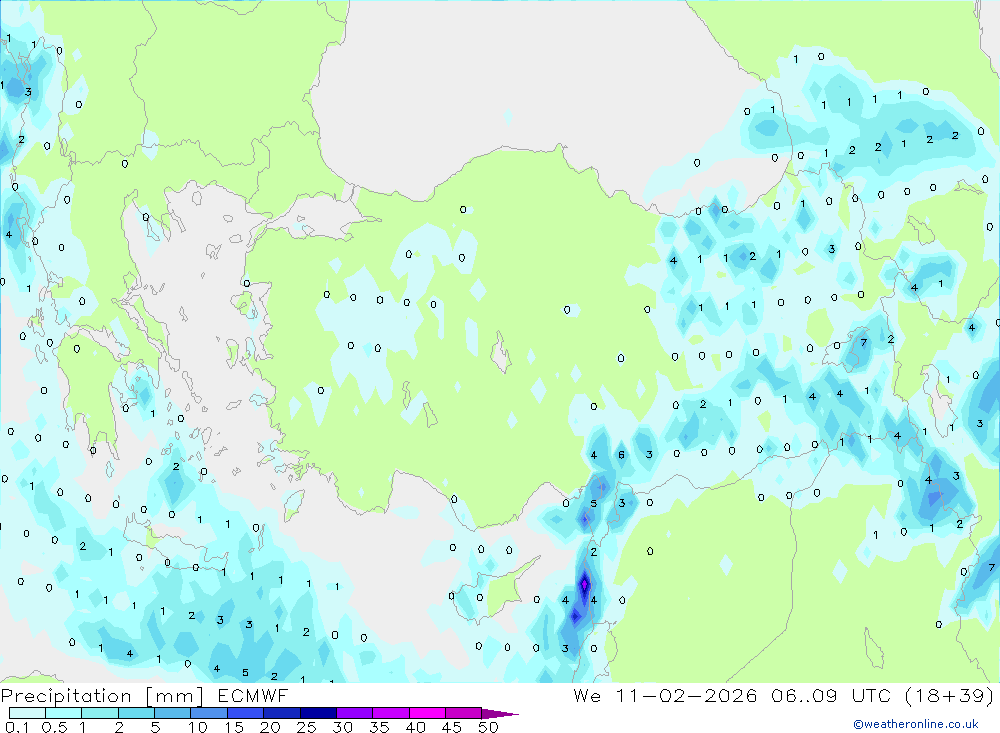Select the legend scale label 15
Screen dimensions: 1000x733
point(234,727)
